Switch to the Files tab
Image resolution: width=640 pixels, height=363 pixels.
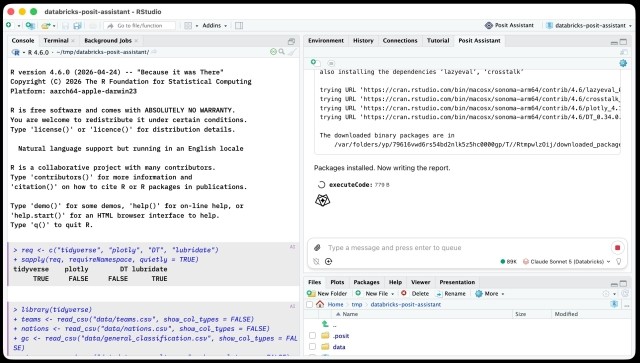pos(314,282)
